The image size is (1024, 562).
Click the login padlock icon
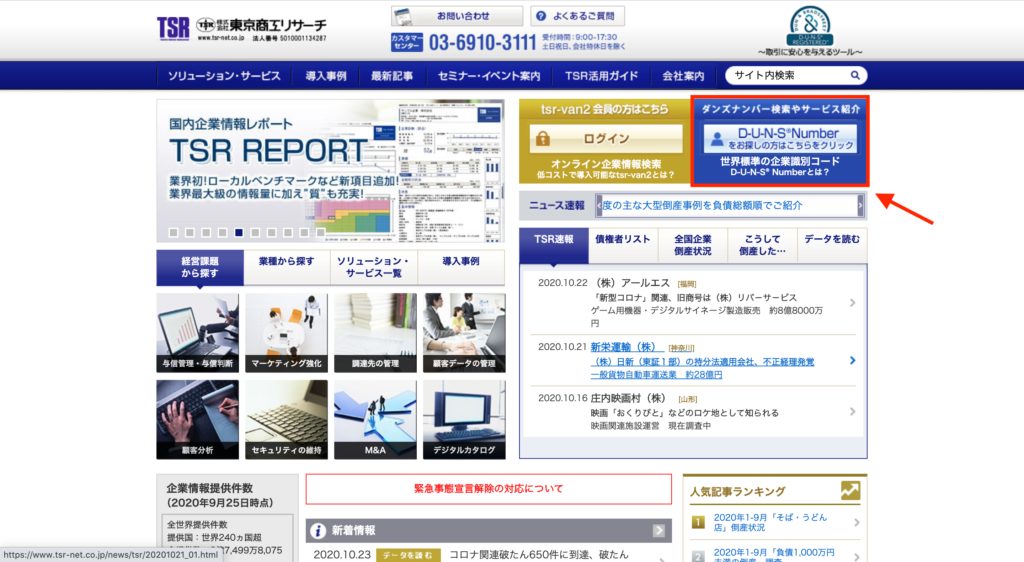coord(543,138)
